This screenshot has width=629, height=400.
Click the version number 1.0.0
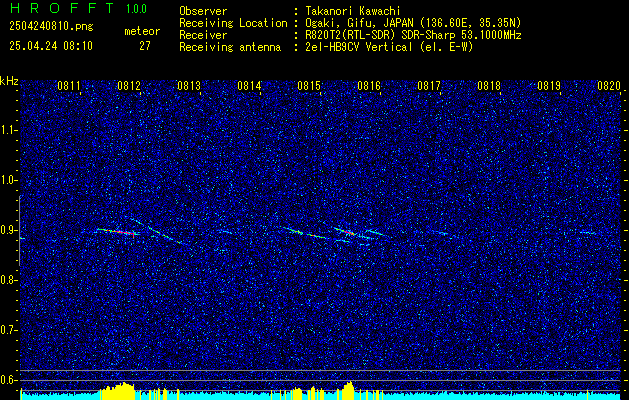tap(136, 8)
